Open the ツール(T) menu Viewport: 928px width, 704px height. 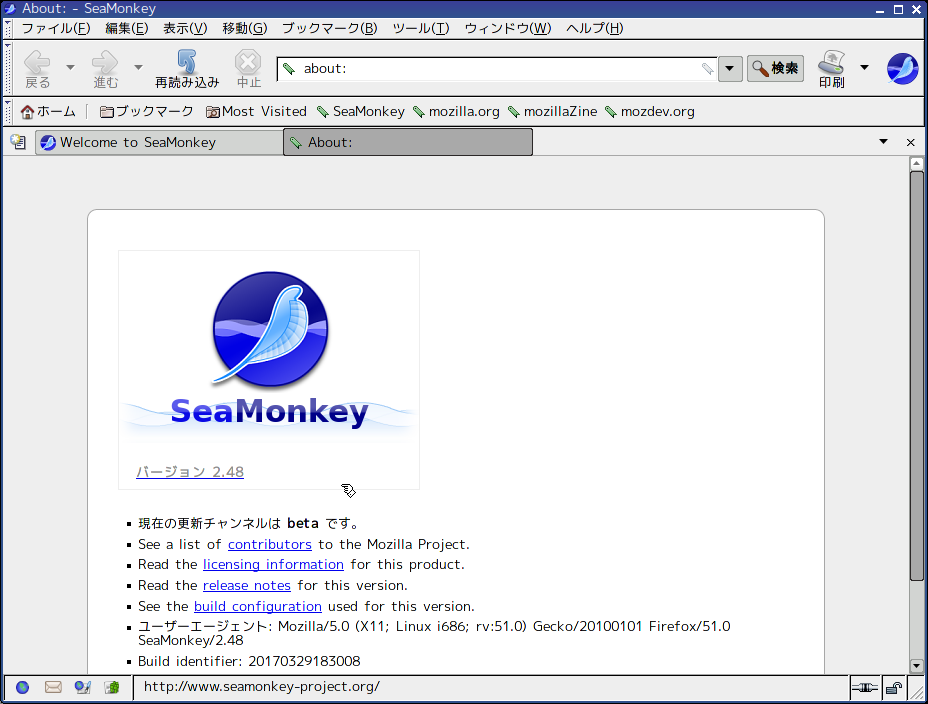(x=421, y=28)
